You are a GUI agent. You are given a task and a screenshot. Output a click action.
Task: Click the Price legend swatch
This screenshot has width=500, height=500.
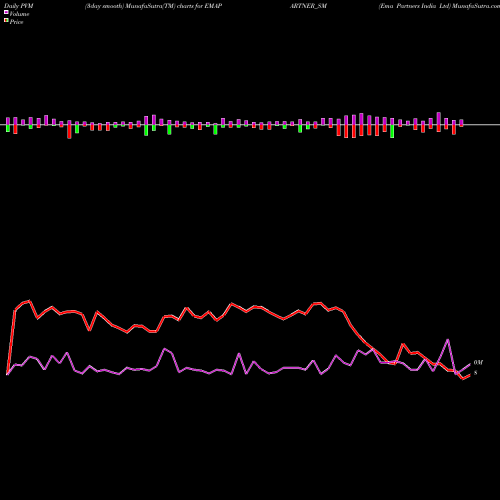point(6,20)
